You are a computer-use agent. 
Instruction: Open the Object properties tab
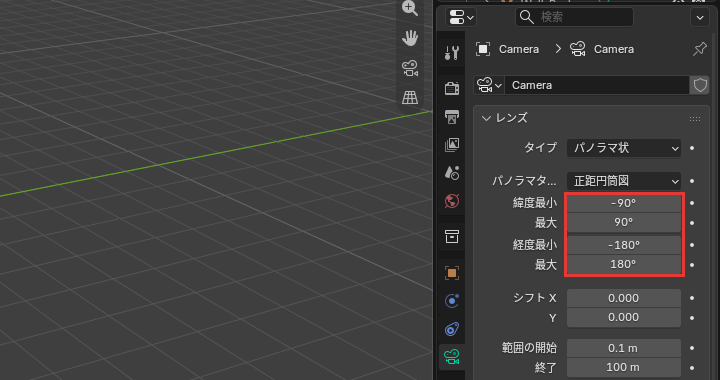(x=452, y=273)
